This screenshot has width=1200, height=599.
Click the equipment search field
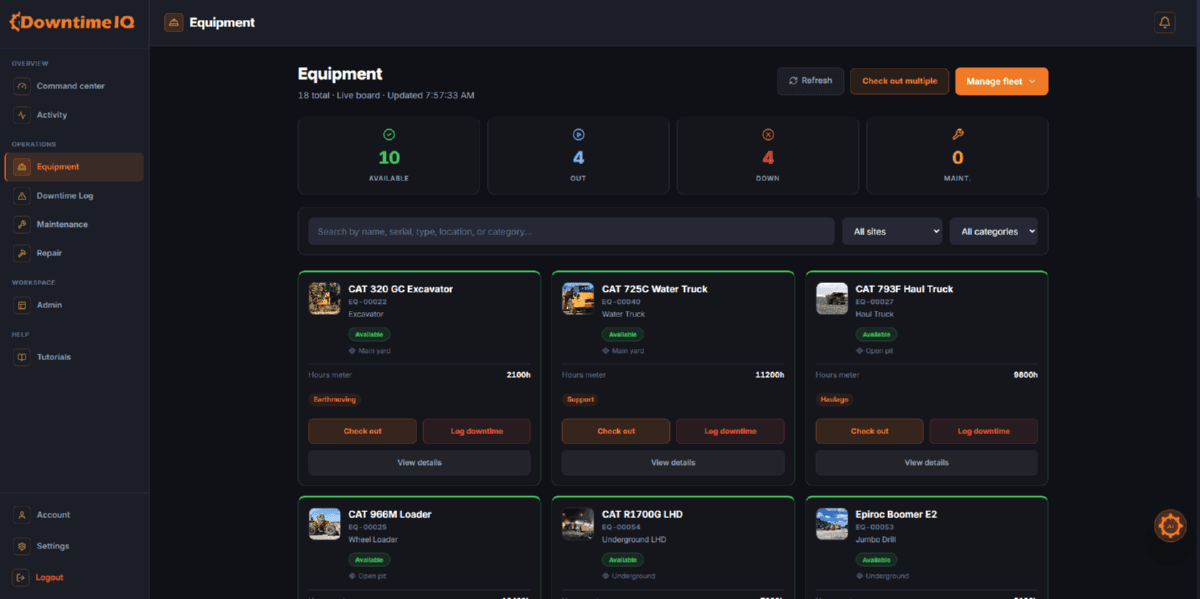click(x=571, y=231)
